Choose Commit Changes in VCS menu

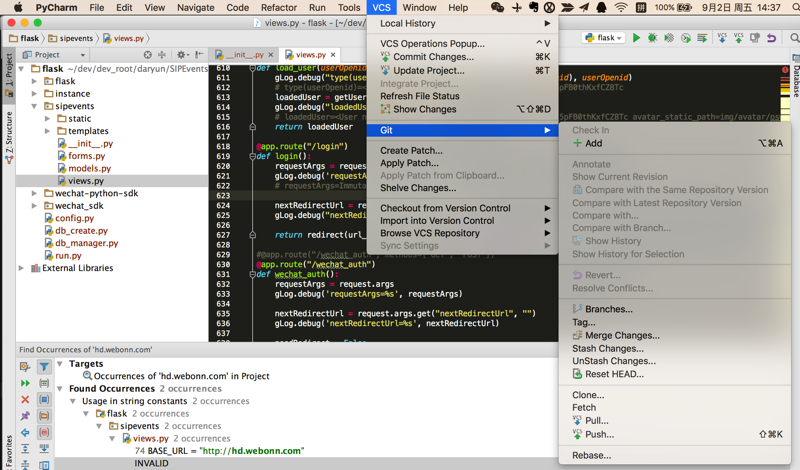(x=433, y=57)
